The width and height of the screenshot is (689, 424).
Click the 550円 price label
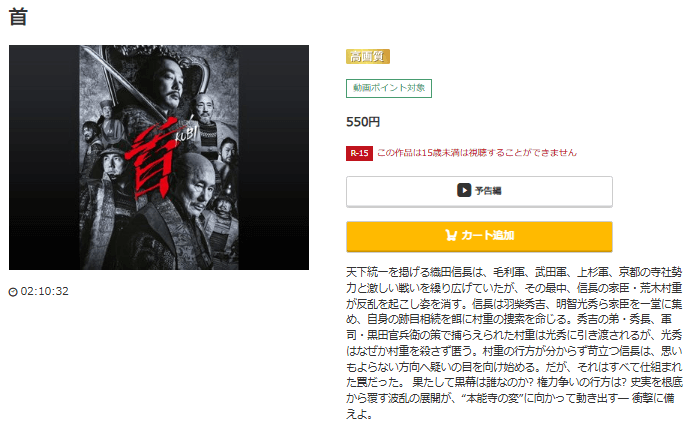[363, 122]
